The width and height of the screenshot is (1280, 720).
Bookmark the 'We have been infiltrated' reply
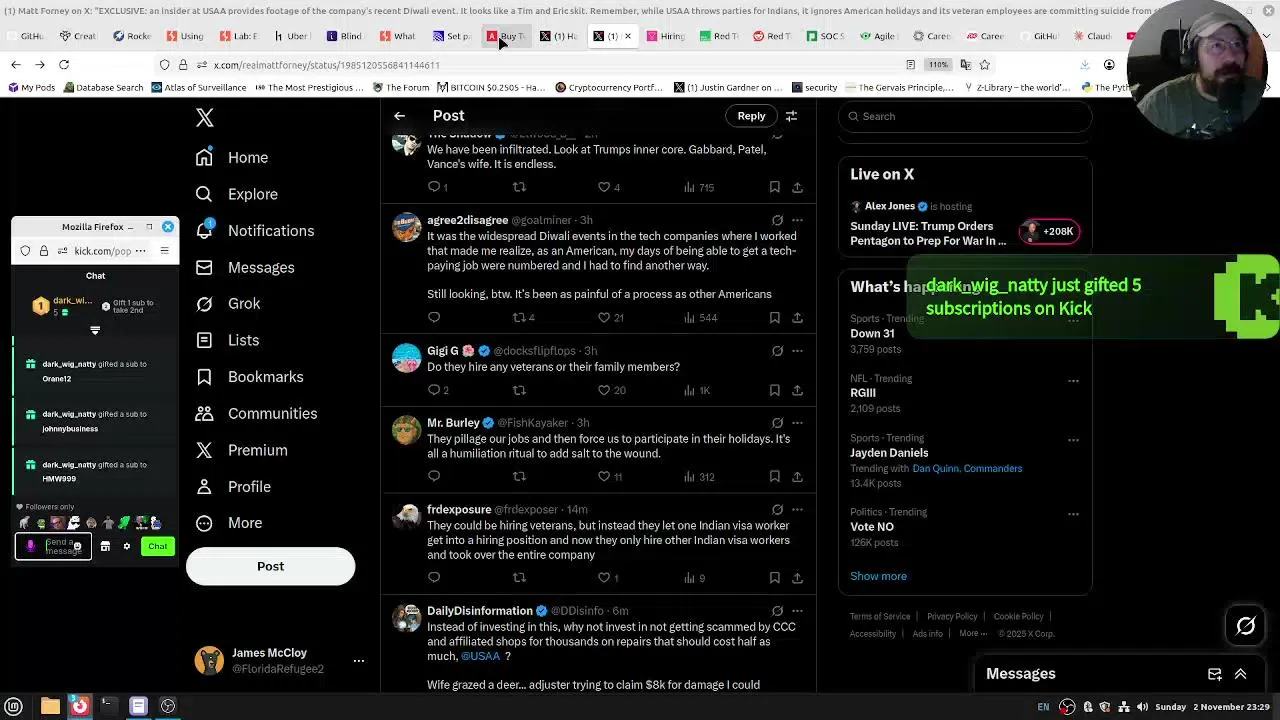[x=774, y=187]
